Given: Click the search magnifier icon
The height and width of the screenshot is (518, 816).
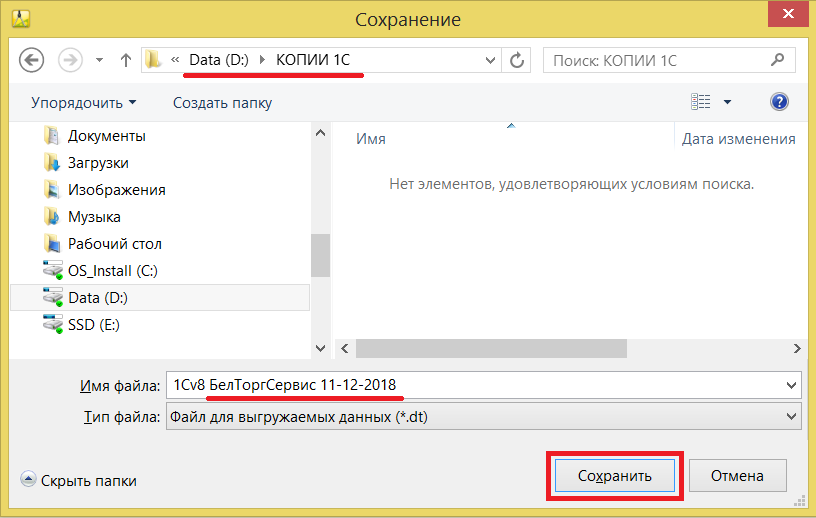Looking at the screenshot, I should tap(777, 60).
